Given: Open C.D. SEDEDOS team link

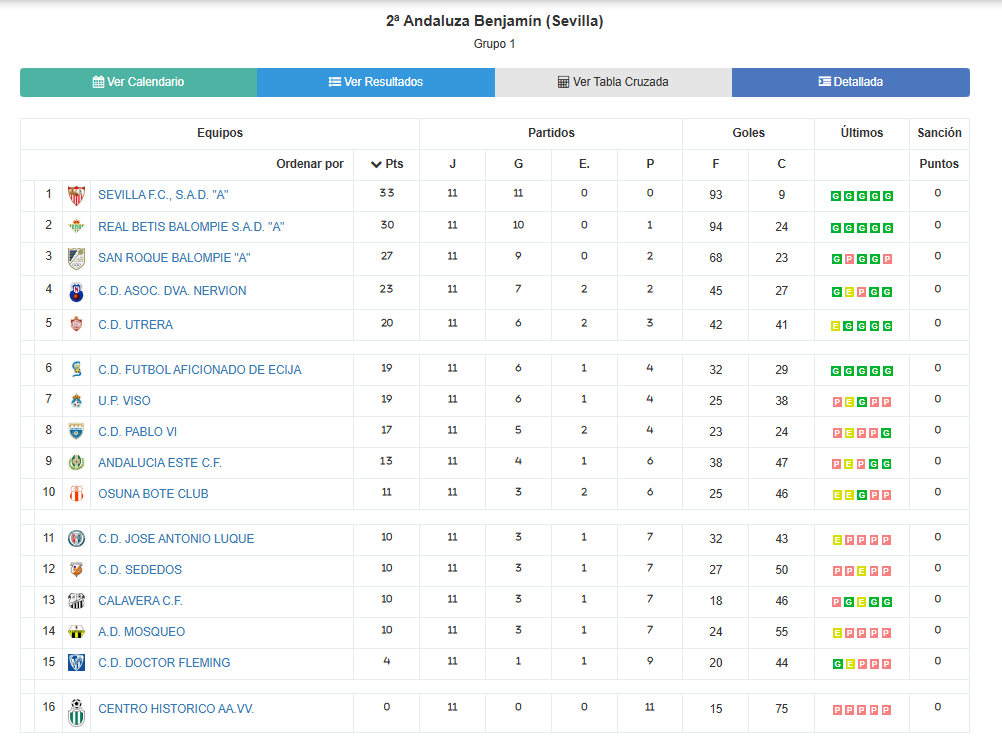Looking at the screenshot, I should click(140, 570).
